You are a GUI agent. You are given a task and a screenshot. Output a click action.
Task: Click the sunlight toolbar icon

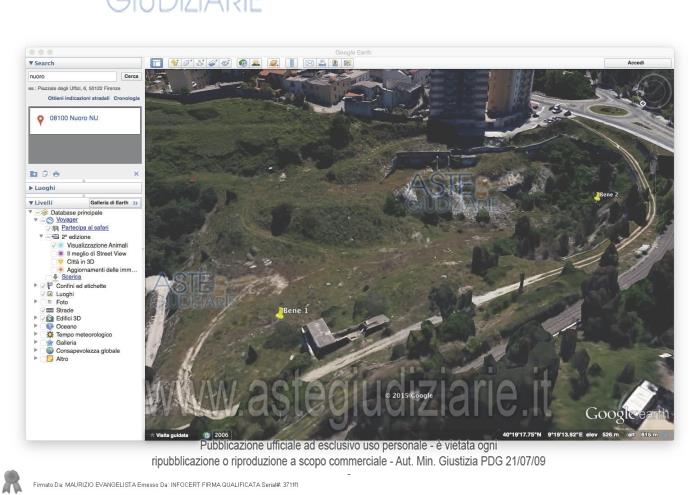256,62
